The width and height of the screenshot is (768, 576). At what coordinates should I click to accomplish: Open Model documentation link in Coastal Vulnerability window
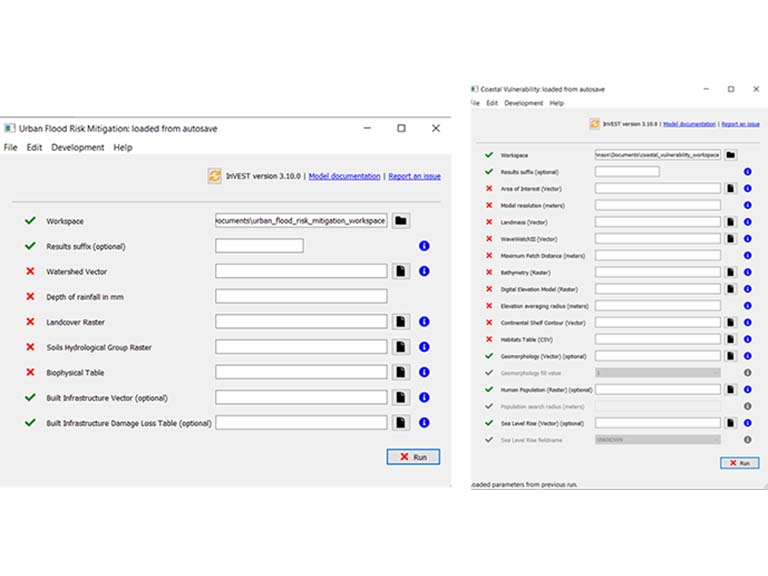tap(689, 124)
